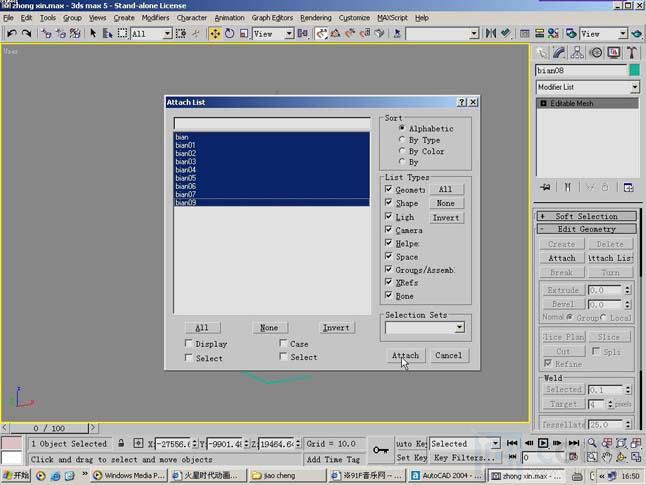Toggle the Bone list type checkbox
646x485 pixels.
(x=389, y=295)
